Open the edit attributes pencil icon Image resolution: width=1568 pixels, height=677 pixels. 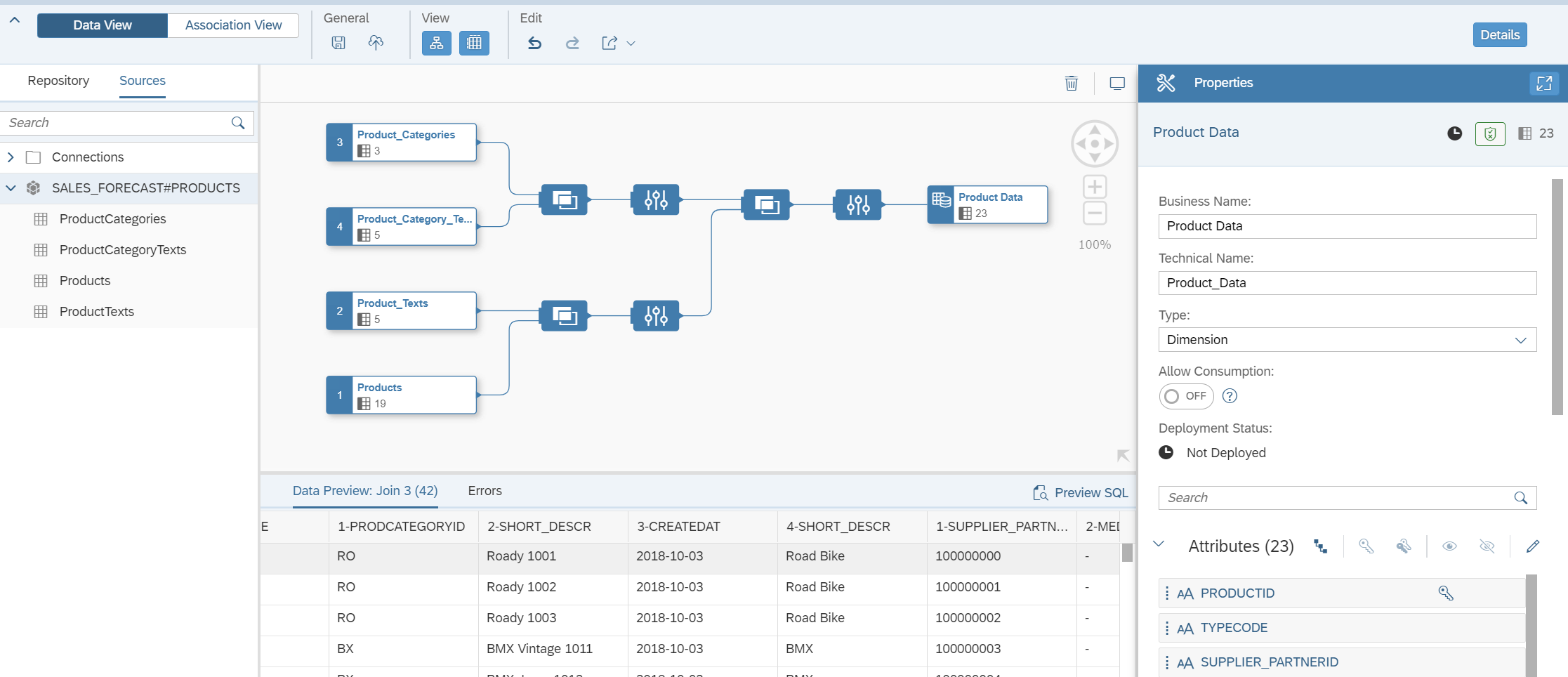[x=1532, y=546]
